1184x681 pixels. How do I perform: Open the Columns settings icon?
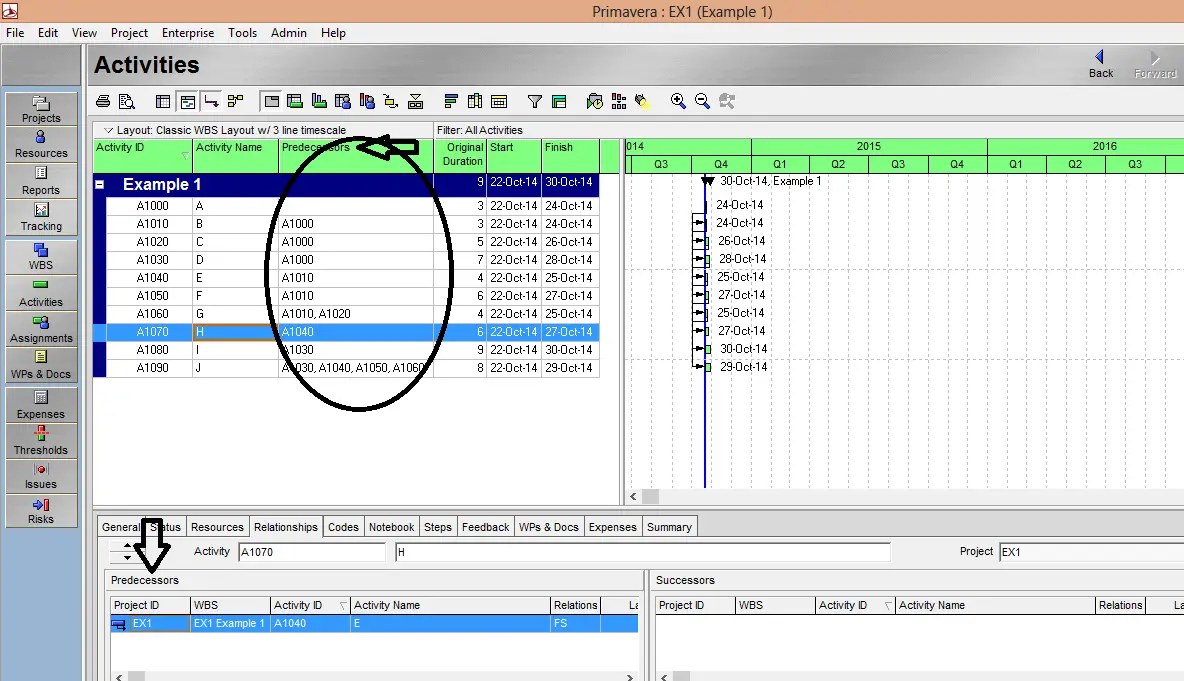pyautogui.click(x=475, y=101)
